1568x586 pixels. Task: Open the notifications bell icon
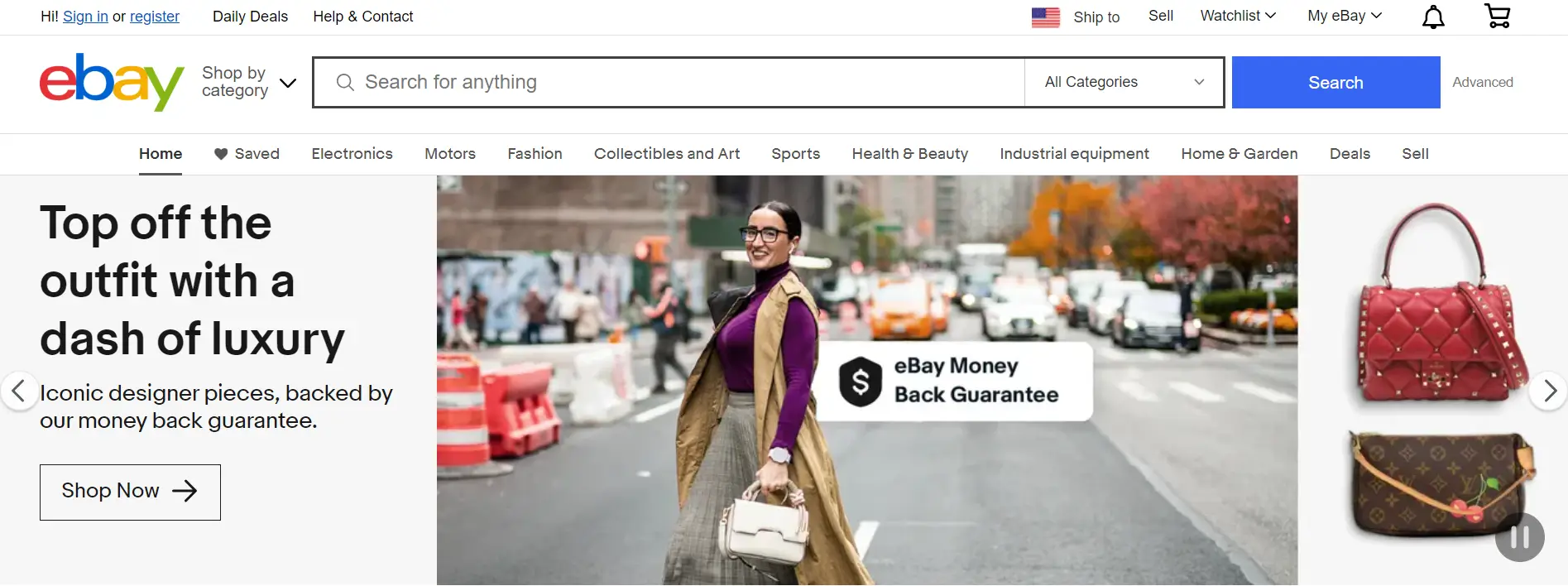point(1433,17)
